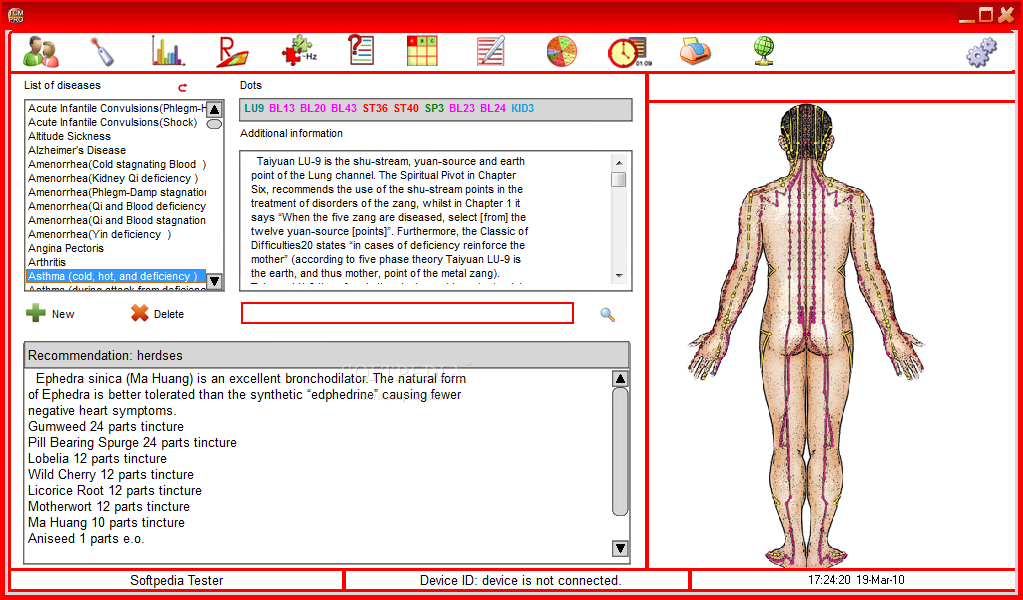1023x600 pixels.
Task: Open the bar chart diagnostics icon
Action: (x=168, y=51)
